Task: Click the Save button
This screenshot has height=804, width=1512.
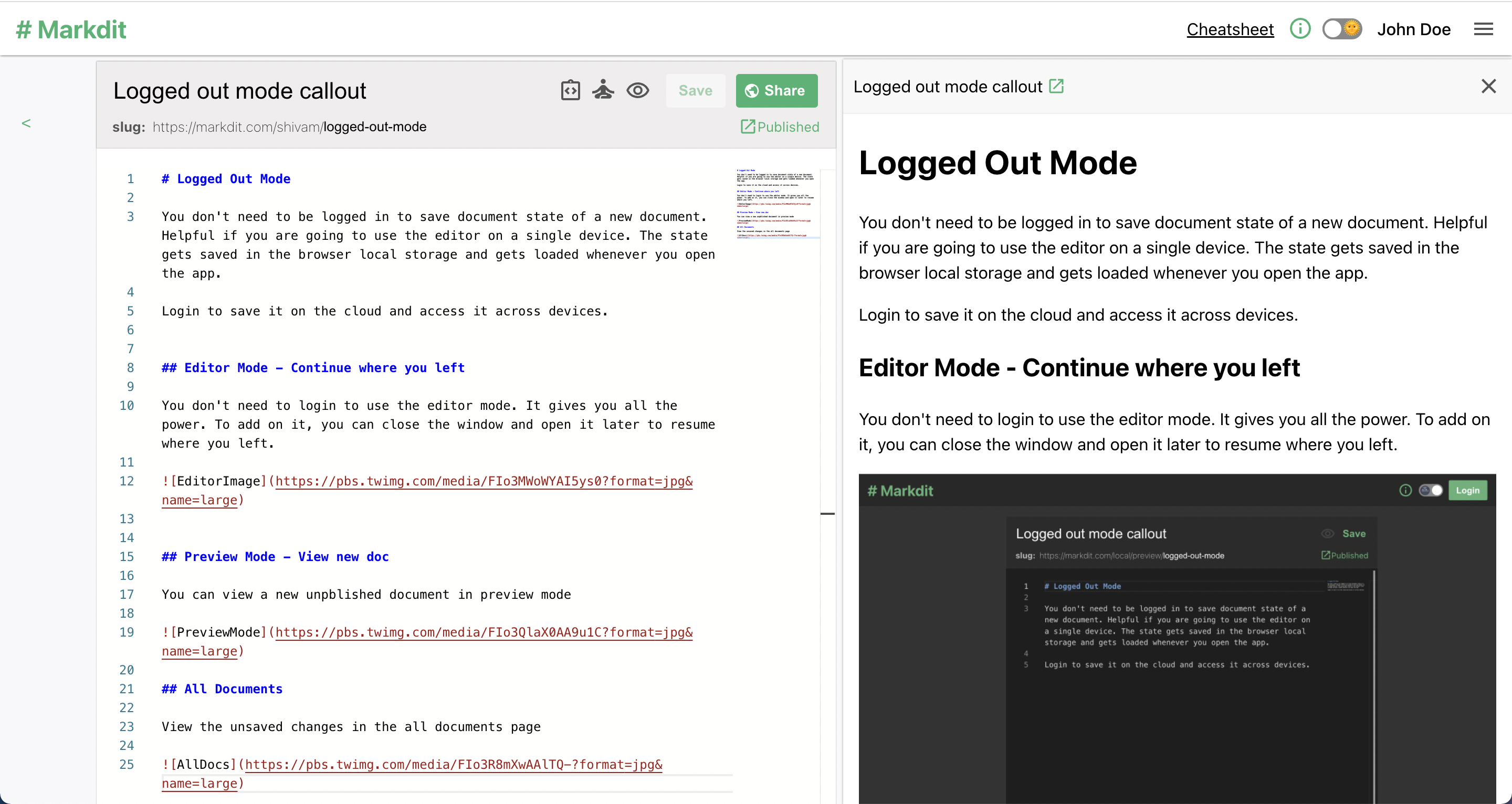Action: tap(695, 90)
